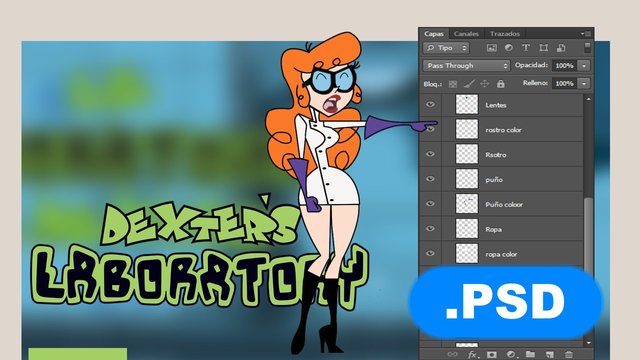
Task: Click the lock all padlock icon
Action: point(500,84)
